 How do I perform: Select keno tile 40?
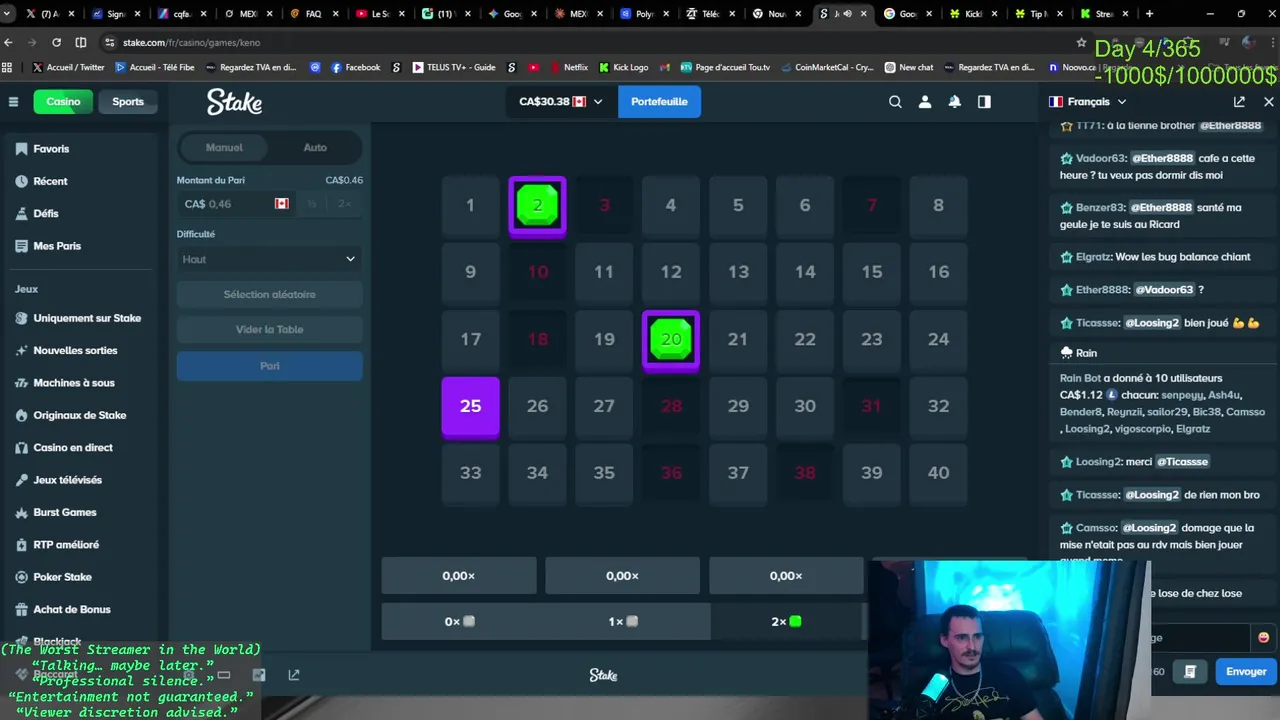(938, 473)
